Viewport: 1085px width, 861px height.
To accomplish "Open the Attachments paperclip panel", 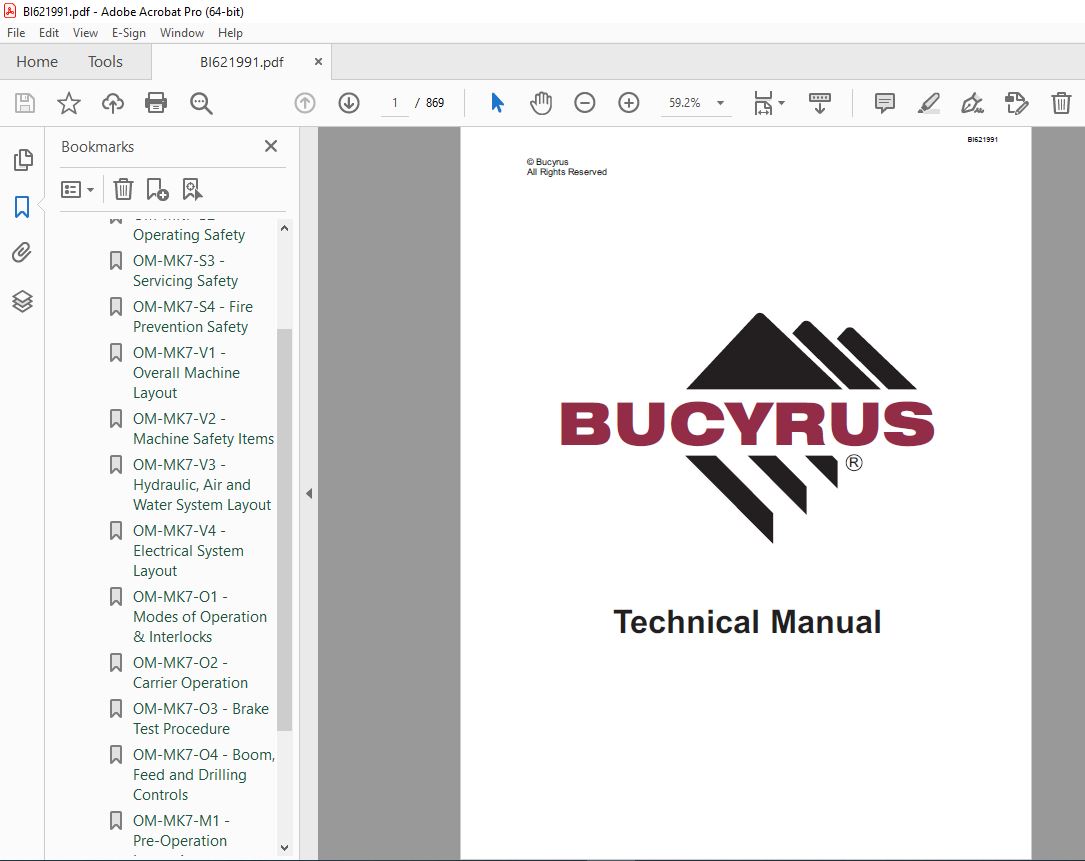I will [x=22, y=253].
